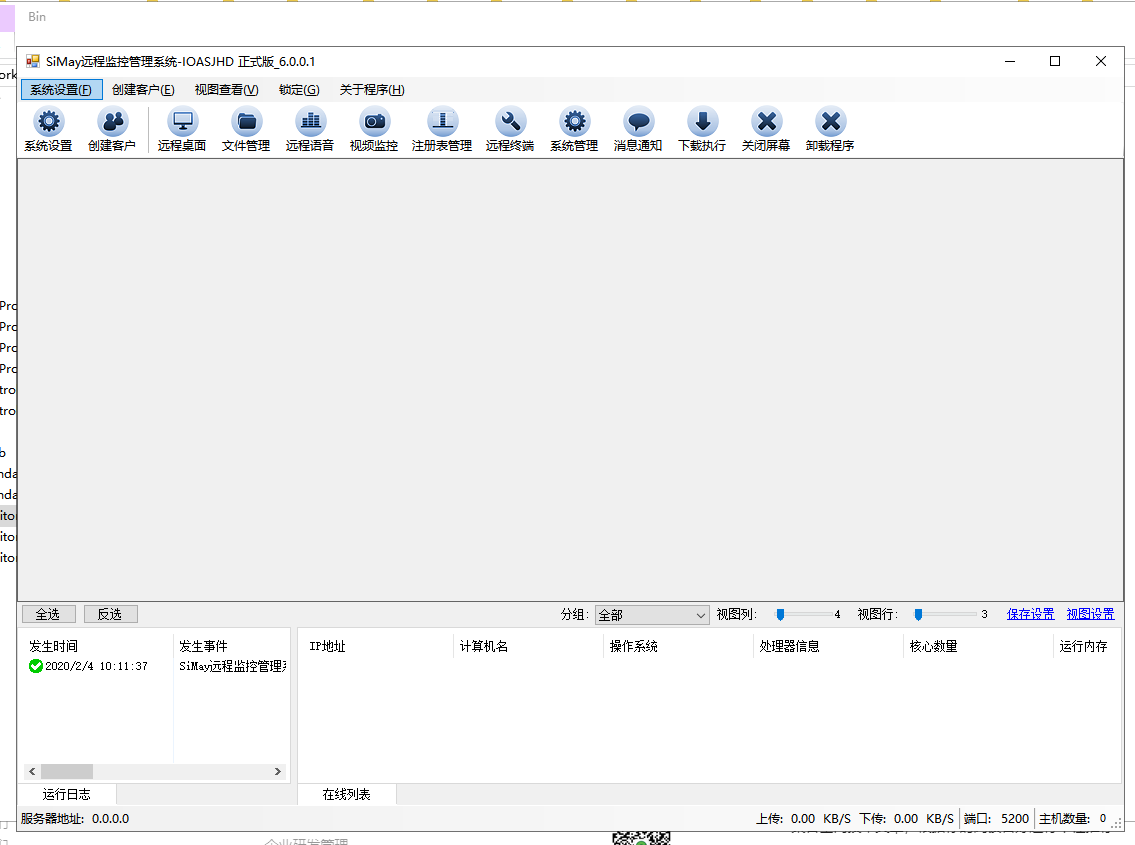Open 系统设置 toolbar gear icon
This screenshot has height=845, width=1135.
point(48,130)
